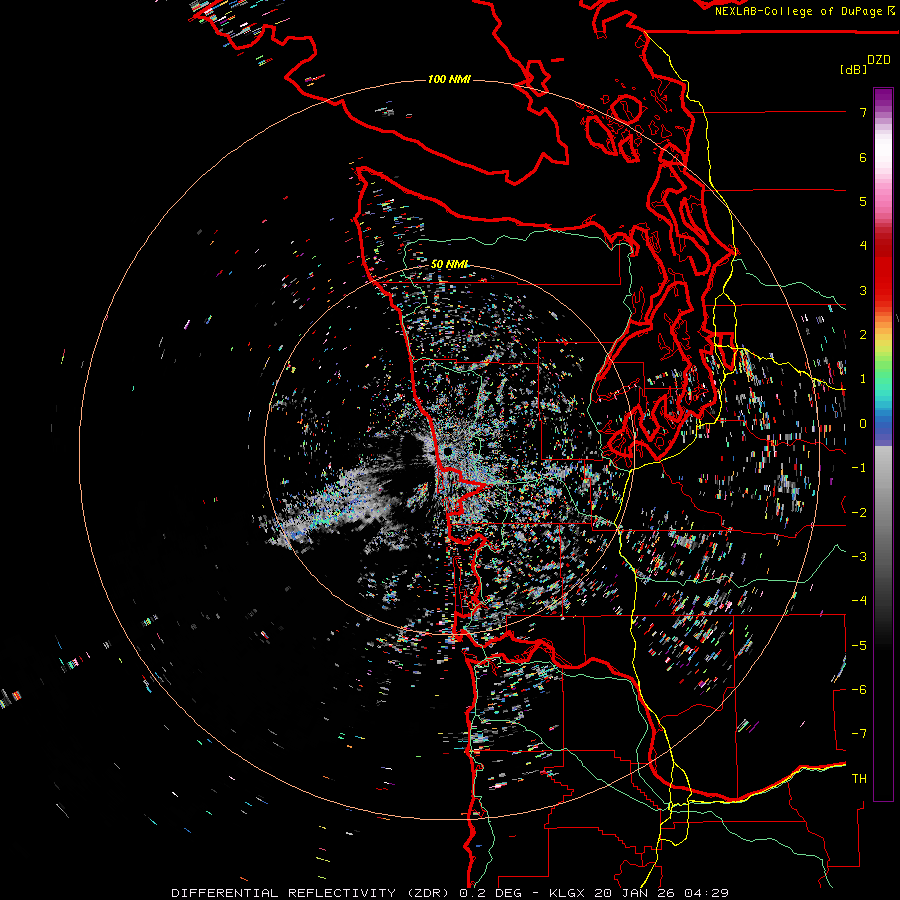The width and height of the screenshot is (900, 900).
Task: Click the 7 value on the color scale
Action: point(863,112)
